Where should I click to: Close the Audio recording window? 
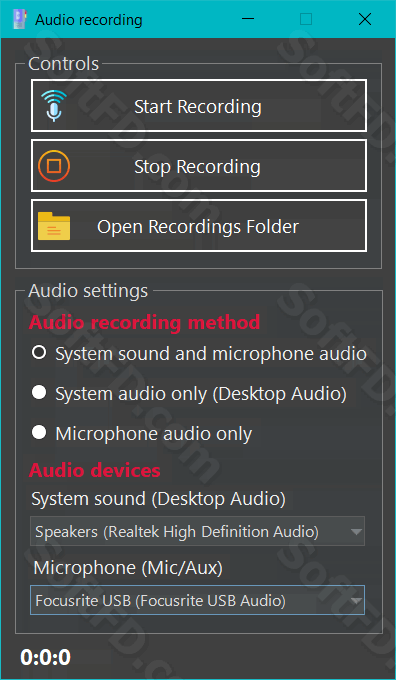[x=365, y=19]
